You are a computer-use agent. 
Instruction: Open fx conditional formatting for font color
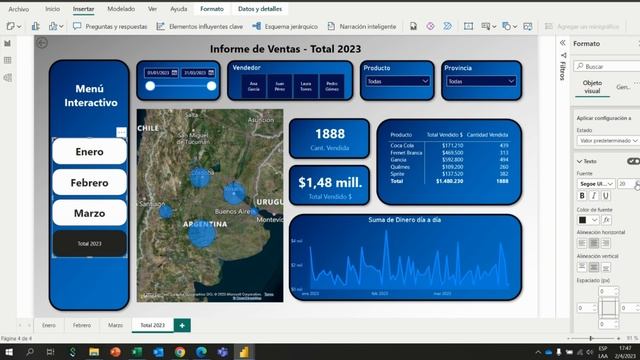tap(607, 220)
